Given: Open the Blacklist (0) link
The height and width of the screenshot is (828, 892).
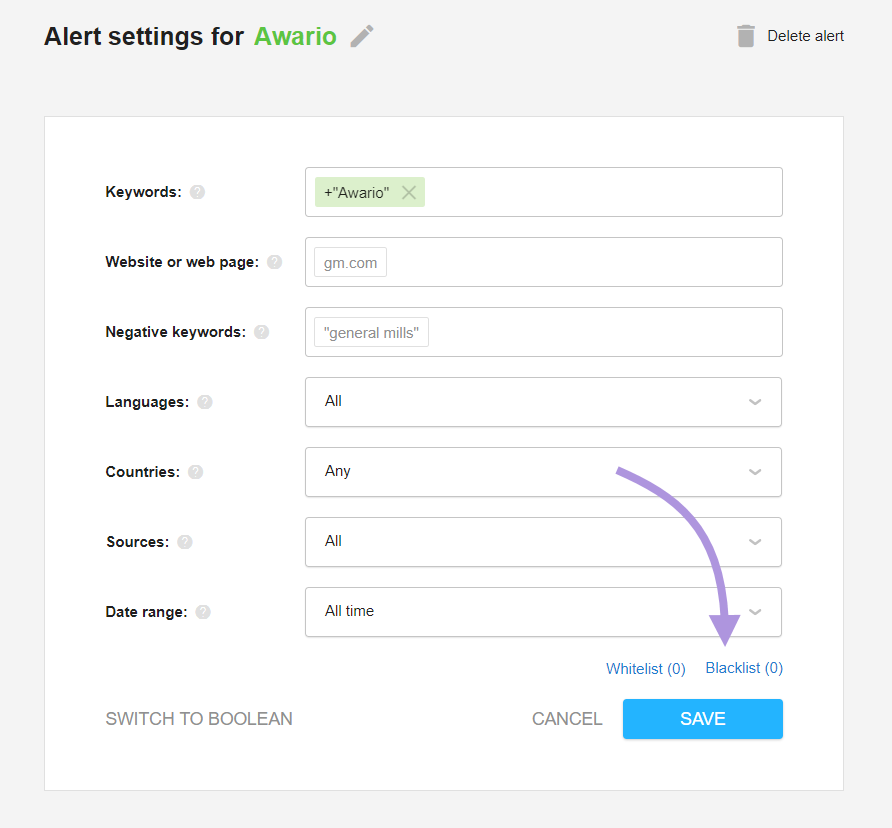Looking at the screenshot, I should (x=744, y=668).
